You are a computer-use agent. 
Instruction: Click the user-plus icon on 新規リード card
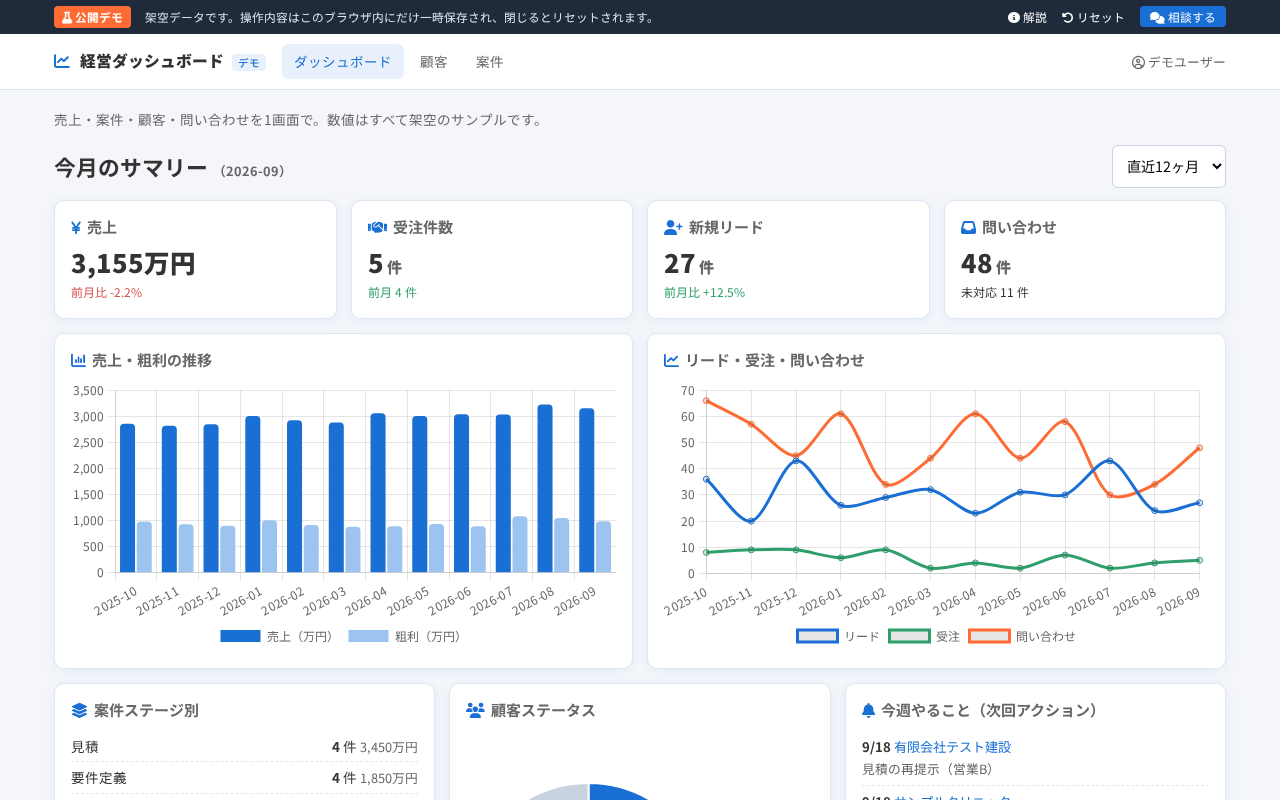click(x=673, y=227)
